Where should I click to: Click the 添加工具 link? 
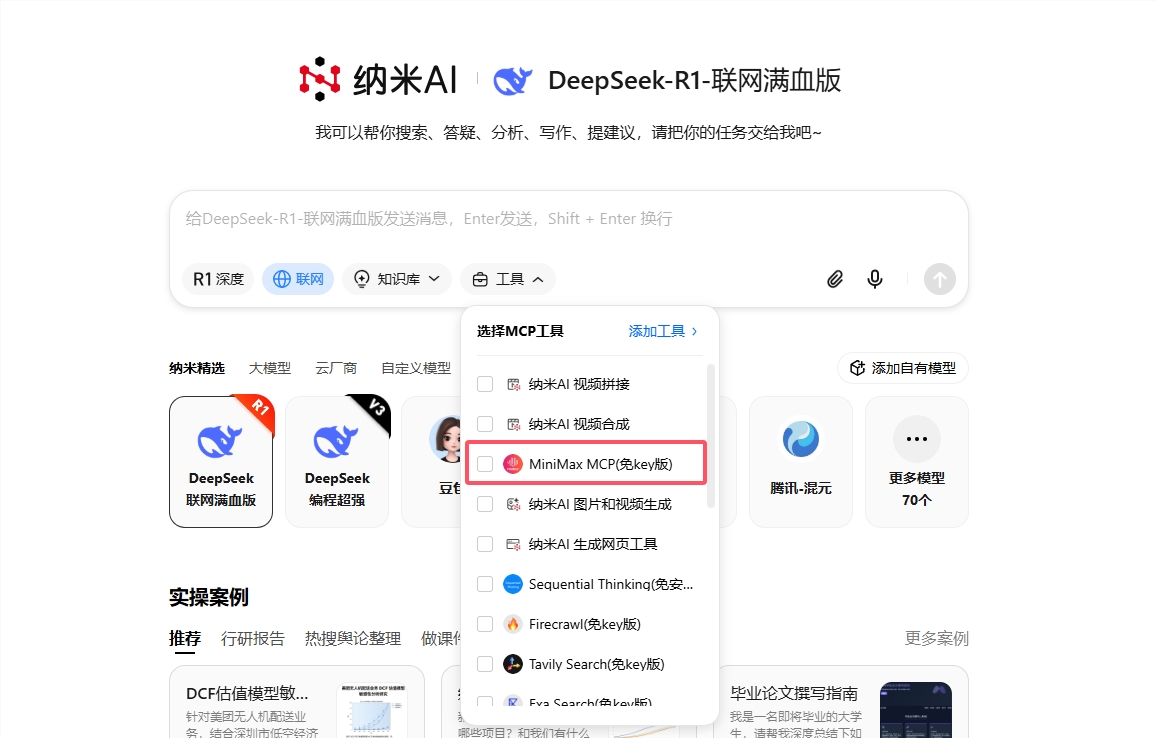[663, 331]
